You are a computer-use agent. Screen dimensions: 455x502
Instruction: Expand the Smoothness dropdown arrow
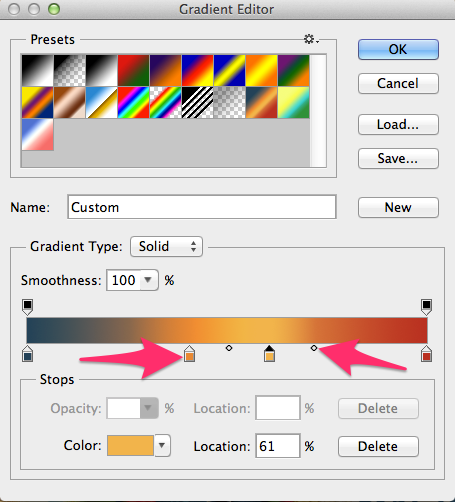click(x=148, y=280)
